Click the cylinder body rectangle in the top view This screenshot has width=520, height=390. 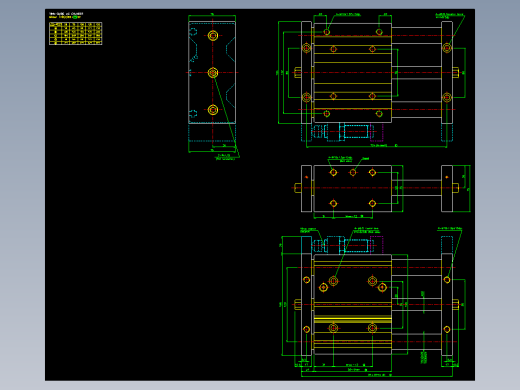353,73
